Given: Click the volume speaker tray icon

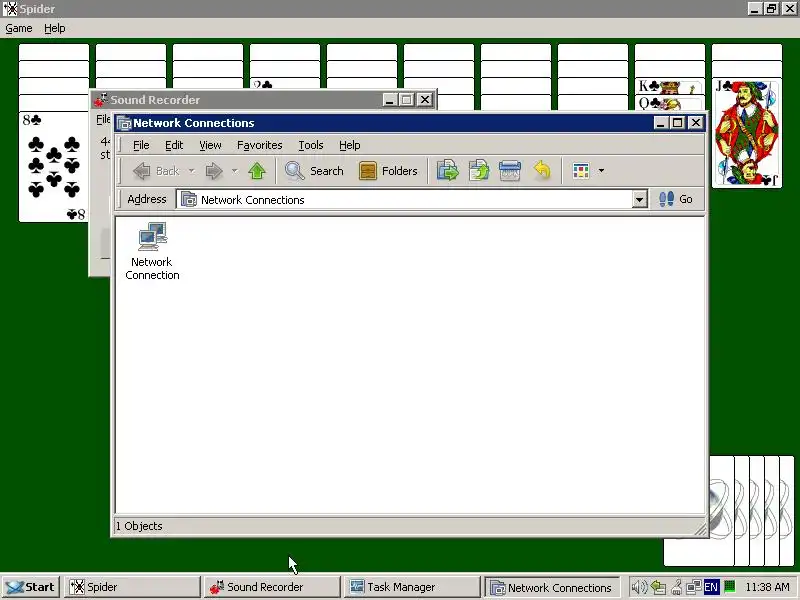Looking at the screenshot, I should [639, 587].
